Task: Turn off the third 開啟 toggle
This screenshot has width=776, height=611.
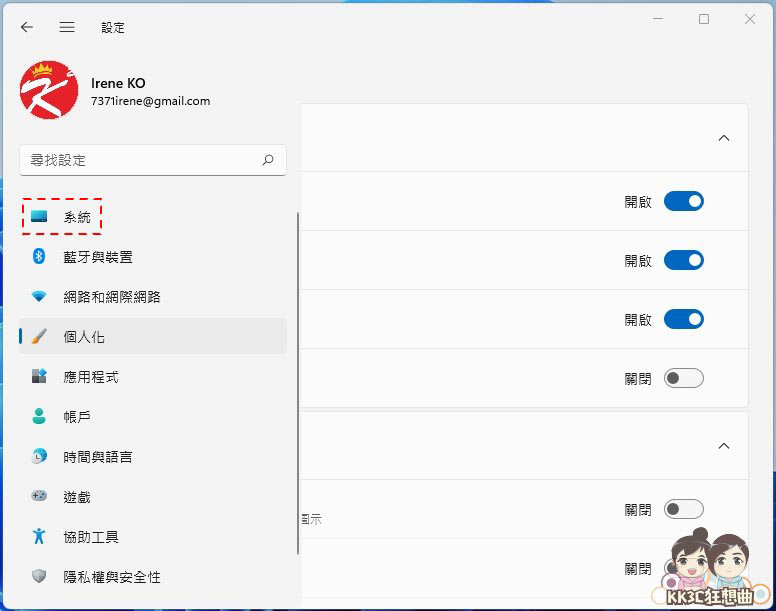Action: pos(683,319)
